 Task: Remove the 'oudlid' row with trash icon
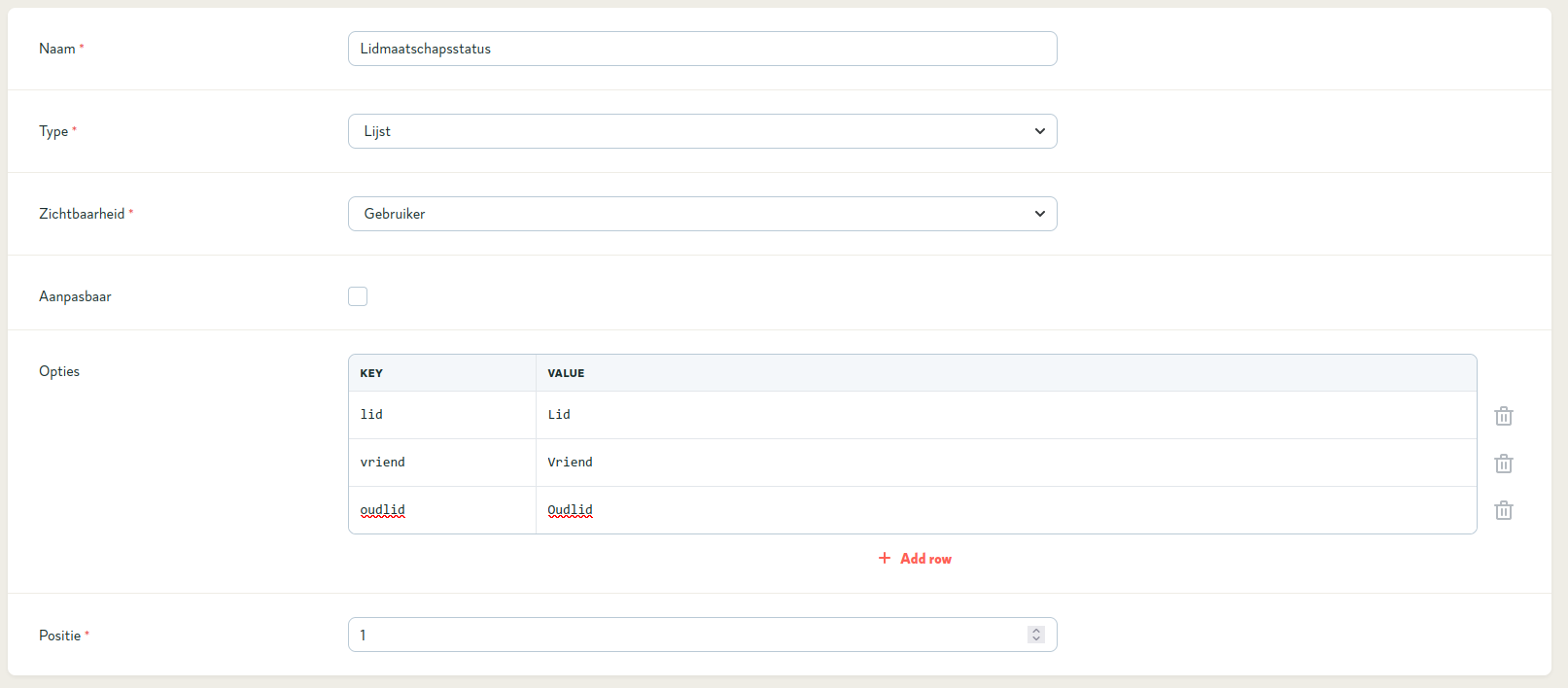[x=1503, y=510]
